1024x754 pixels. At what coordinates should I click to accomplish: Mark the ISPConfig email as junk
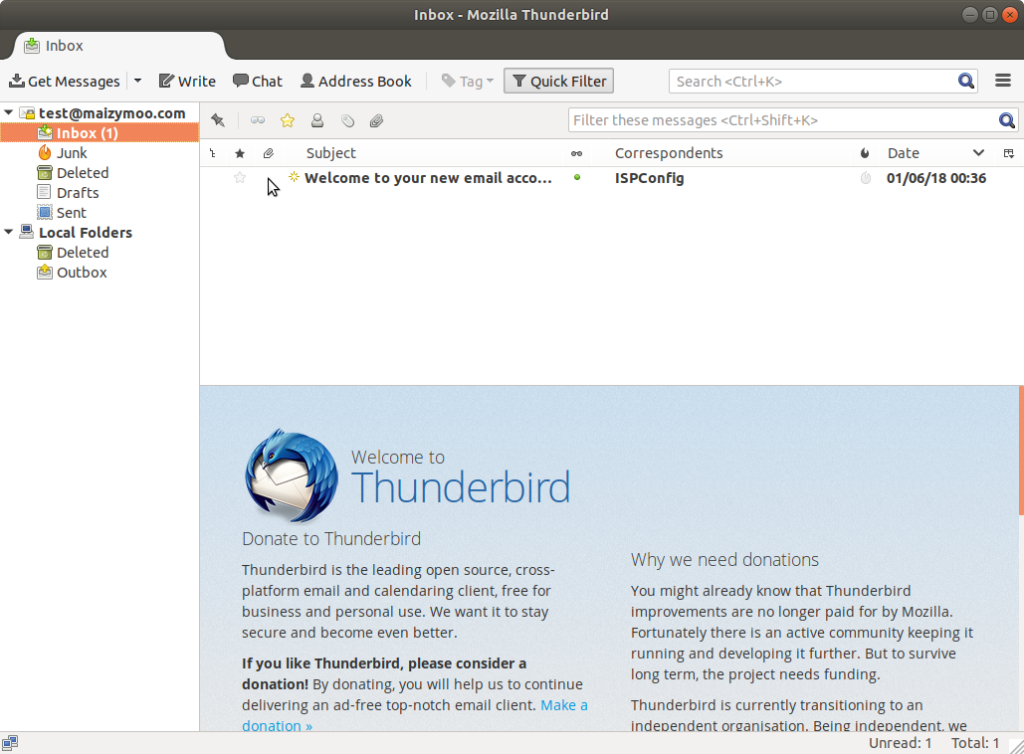pyautogui.click(x=865, y=178)
